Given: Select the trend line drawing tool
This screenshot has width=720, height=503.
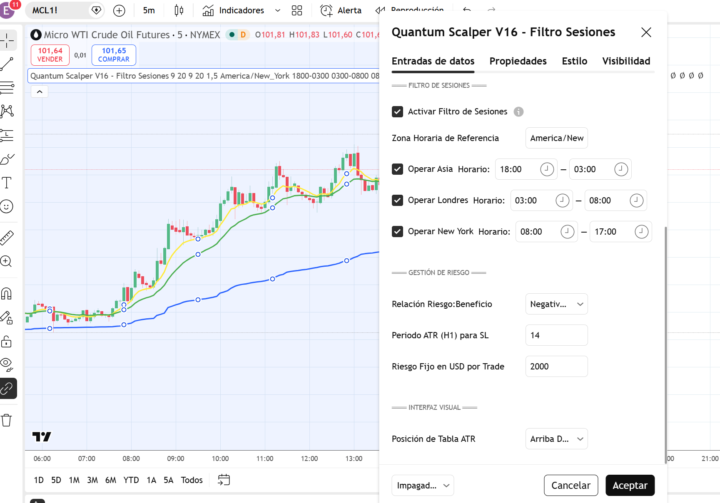Looking at the screenshot, I should pos(7,64).
